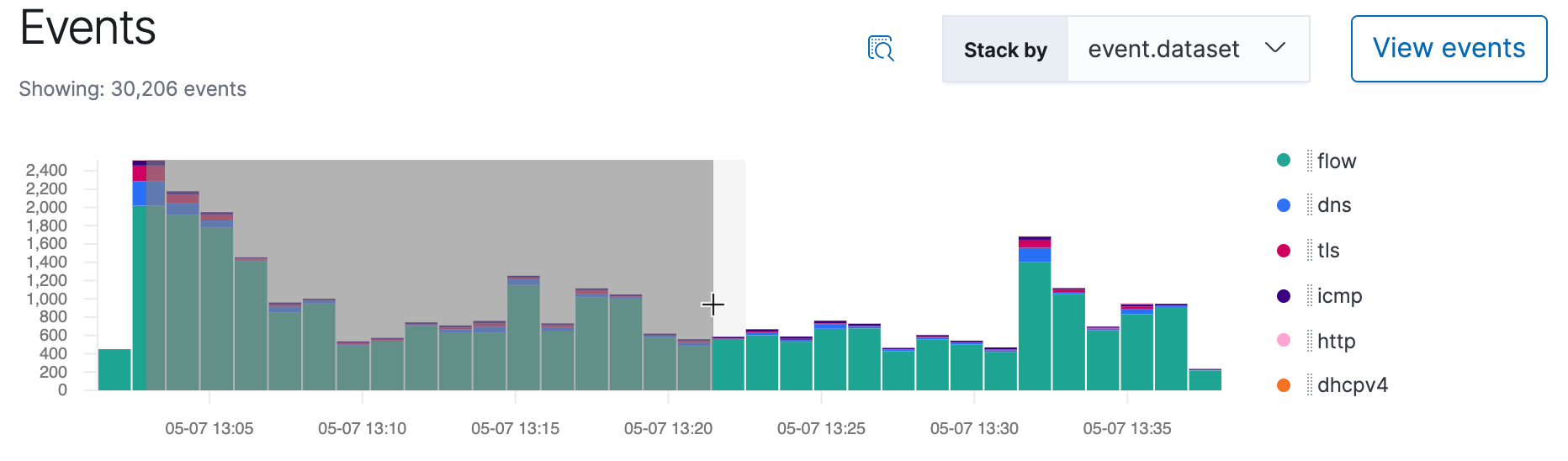Click the purple icmp color dot

1284,296
